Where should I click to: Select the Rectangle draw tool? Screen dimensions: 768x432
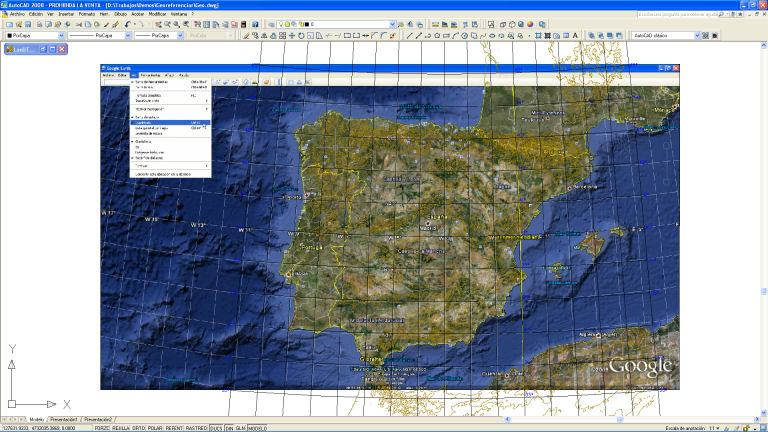click(446, 36)
